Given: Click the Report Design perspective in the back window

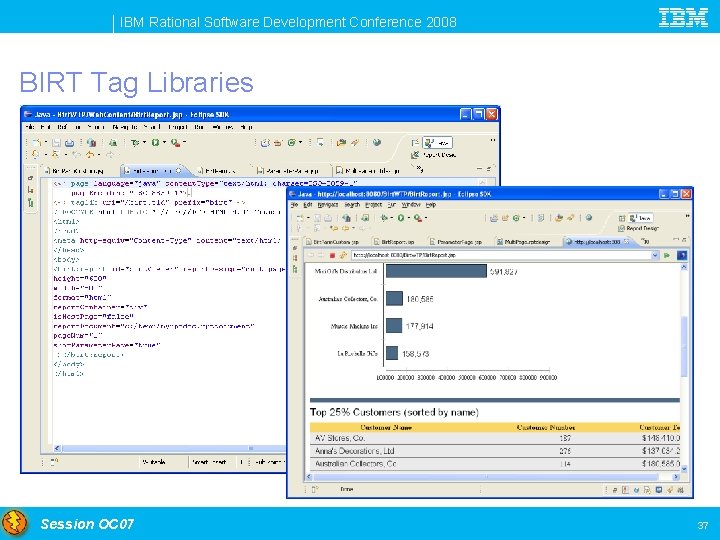Looking at the screenshot, I should tap(433, 155).
